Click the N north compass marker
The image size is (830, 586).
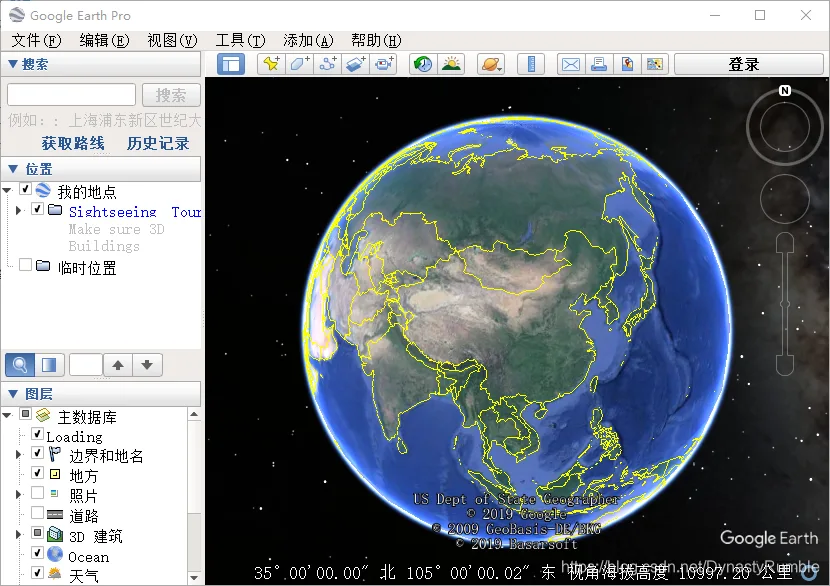tap(784, 91)
